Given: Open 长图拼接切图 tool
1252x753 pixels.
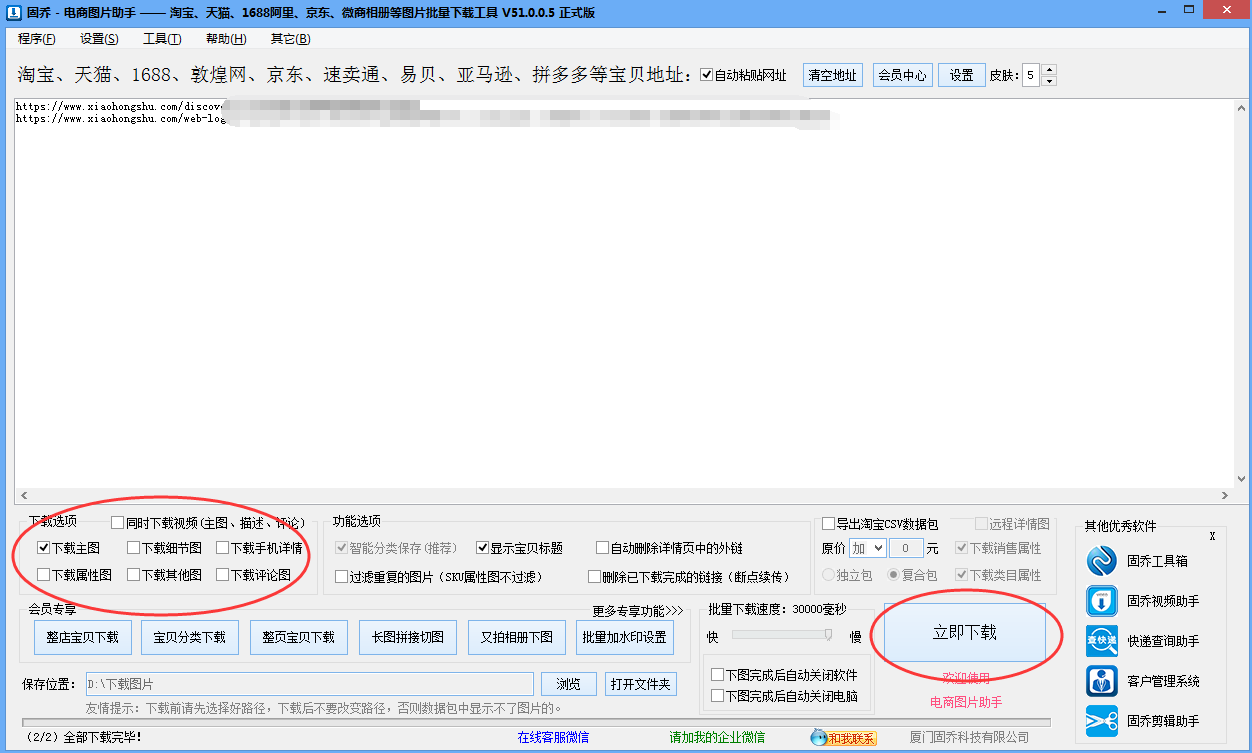Looking at the screenshot, I should coord(408,637).
